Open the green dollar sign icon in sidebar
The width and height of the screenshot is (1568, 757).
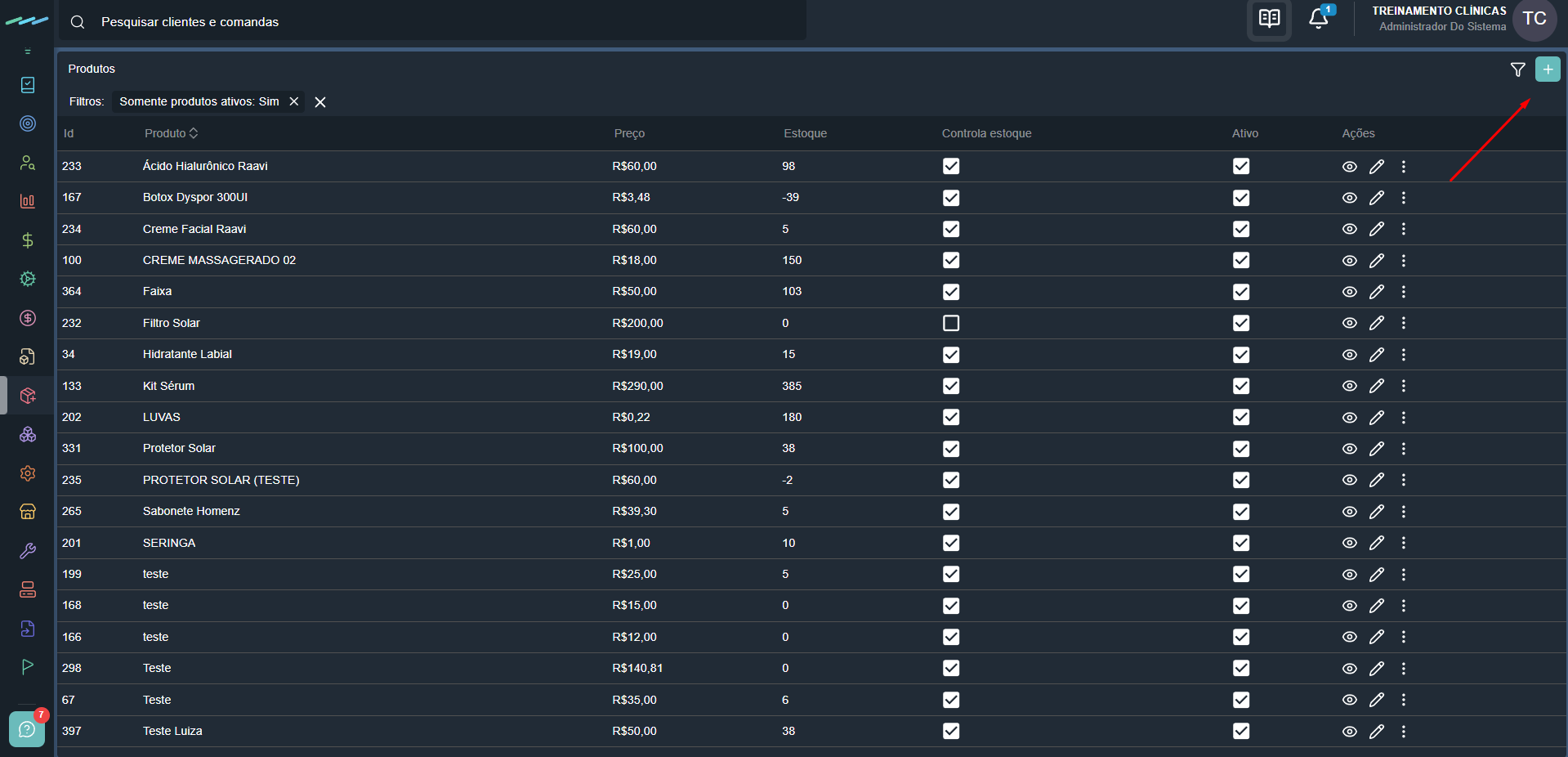28,240
